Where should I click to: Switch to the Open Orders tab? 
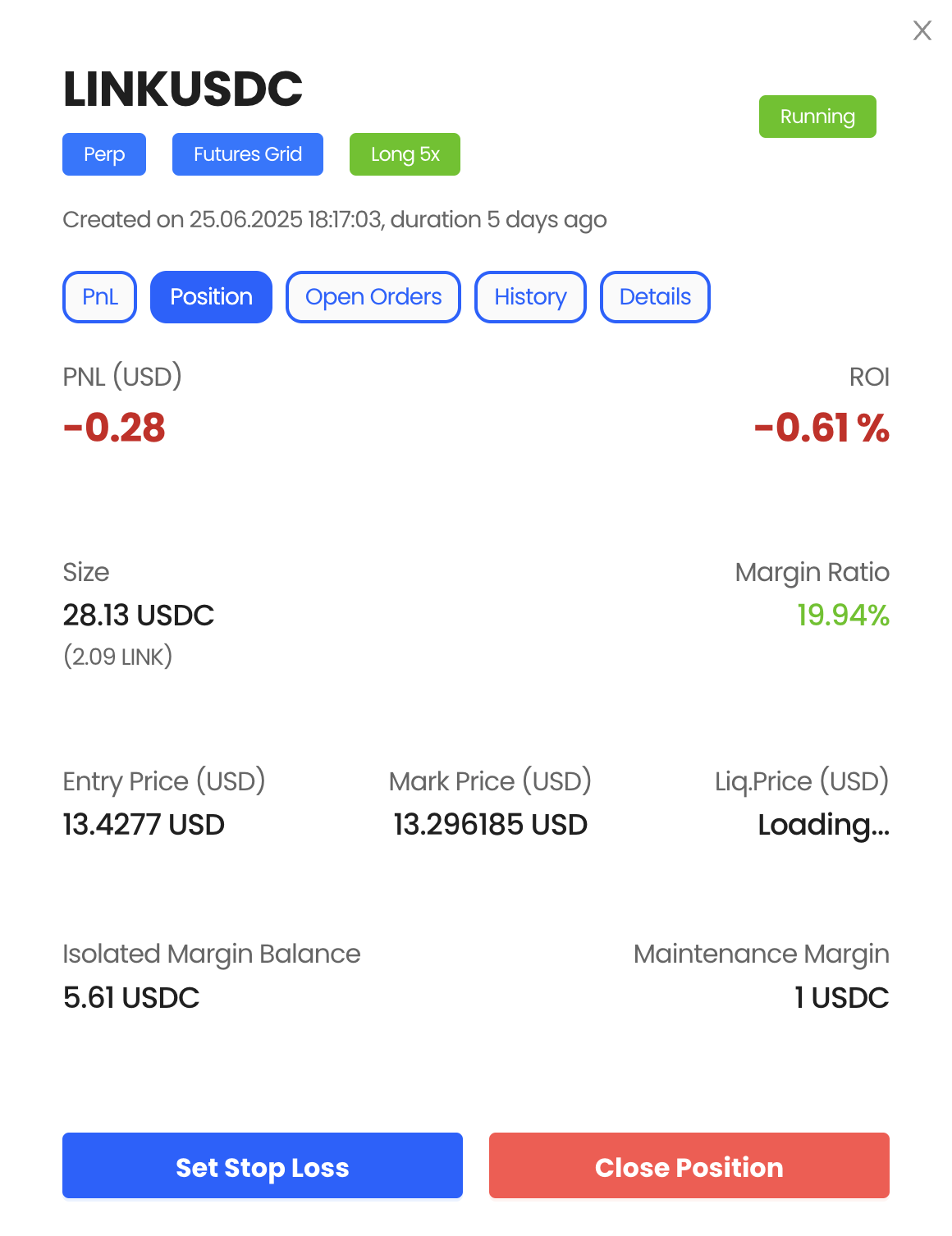tap(373, 297)
